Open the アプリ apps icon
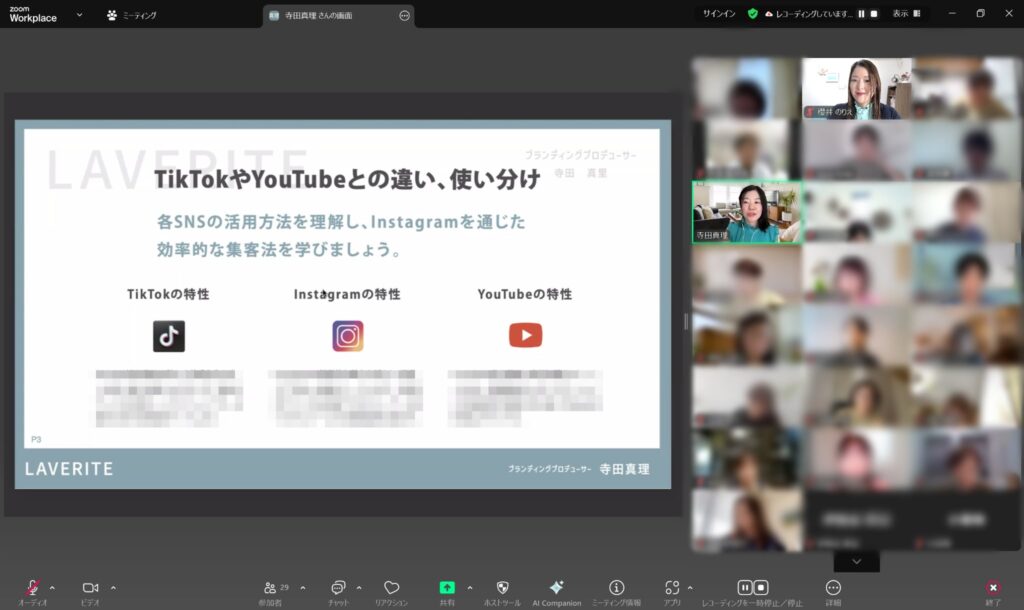The image size is (1024, 610). point(672,588)
